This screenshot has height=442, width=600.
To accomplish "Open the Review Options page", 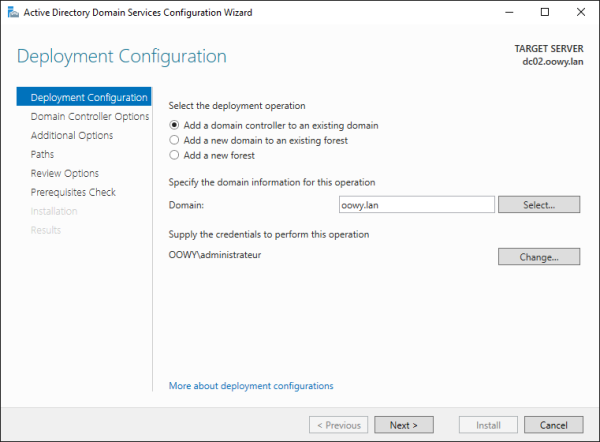I will pos(65,174).
